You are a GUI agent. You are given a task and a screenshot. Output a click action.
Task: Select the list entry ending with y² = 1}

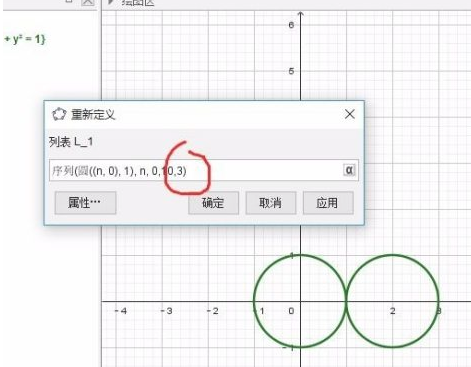[x=24, y=39]
